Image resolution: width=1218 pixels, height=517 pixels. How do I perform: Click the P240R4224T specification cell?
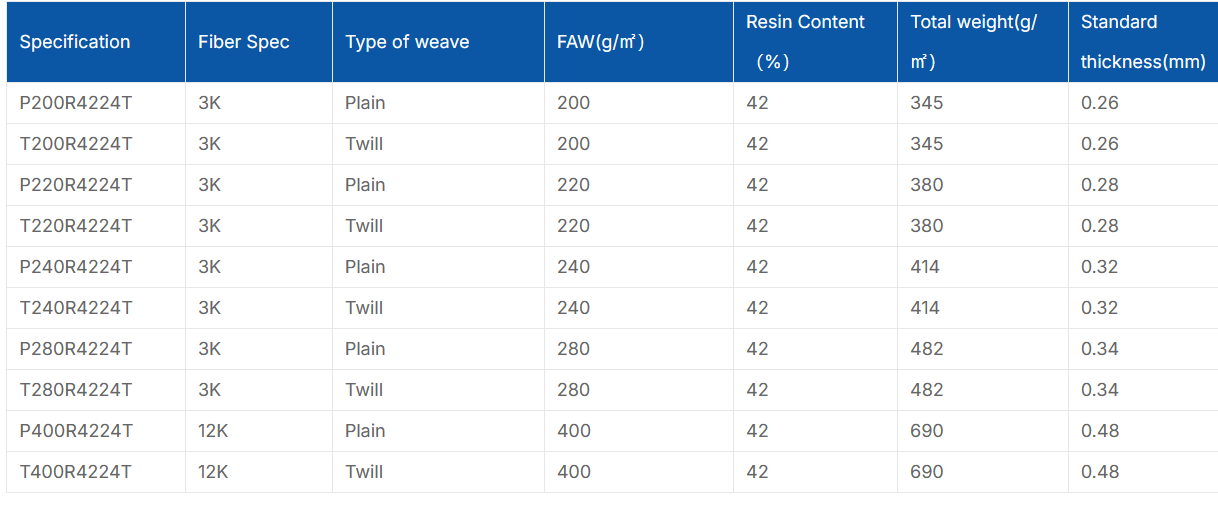click(x=76, y=267)
